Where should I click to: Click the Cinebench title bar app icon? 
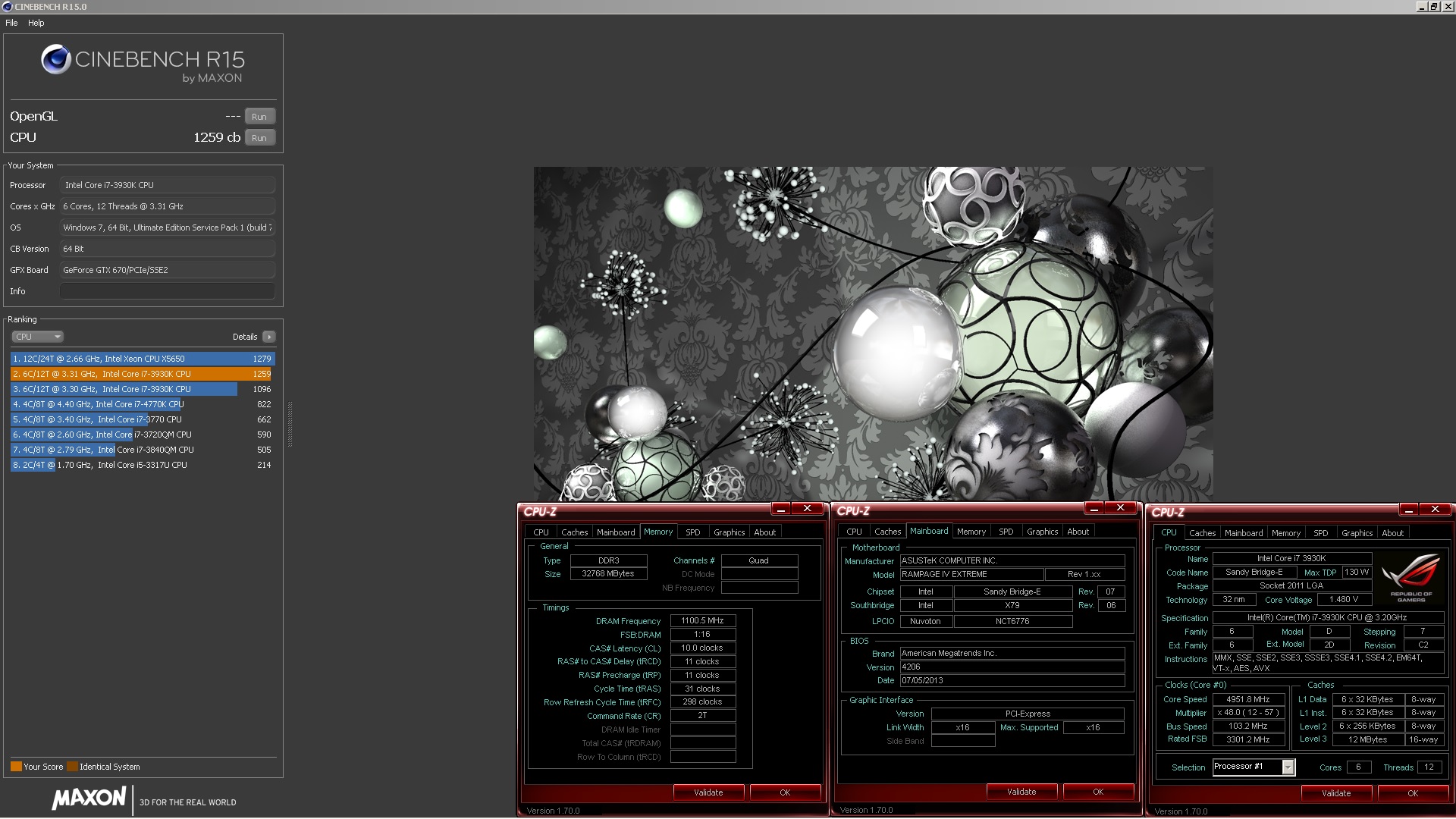pyautogui.click(x=8, y=7)
